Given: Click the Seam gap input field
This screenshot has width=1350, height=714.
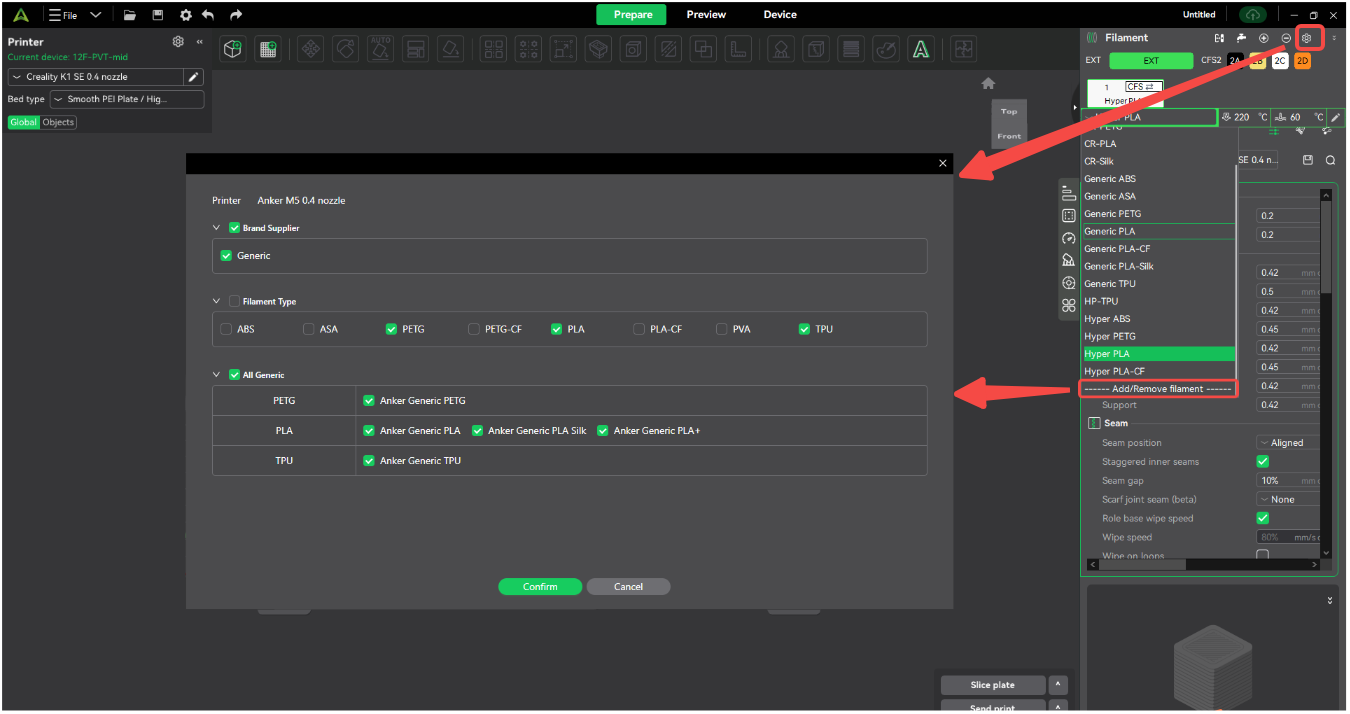Looking at the screenshot, I should (1287, 481).
